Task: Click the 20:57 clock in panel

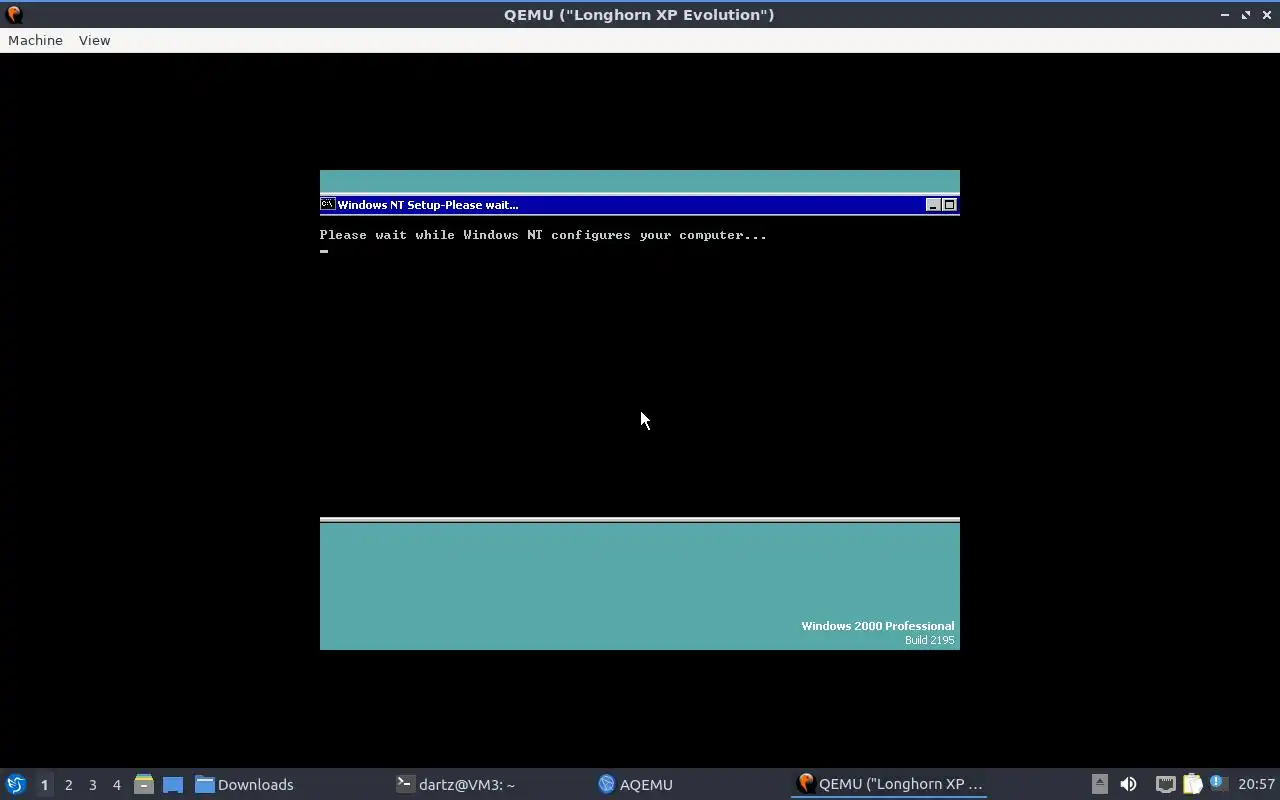Action: (1256, 784)
